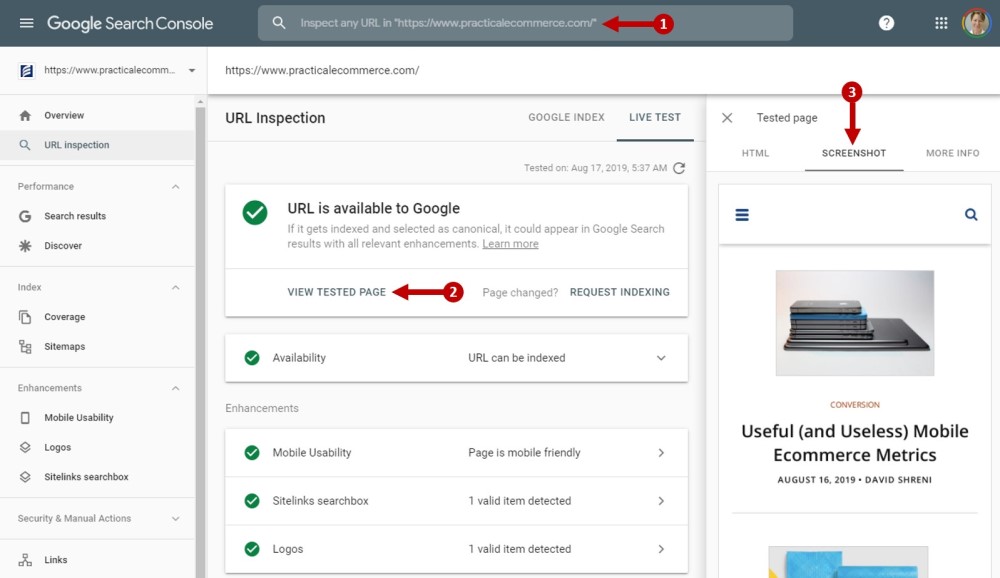Click the green check beside URL is available
The height and width of the screenshot is (578, 1000).
(x=255, y=212)
